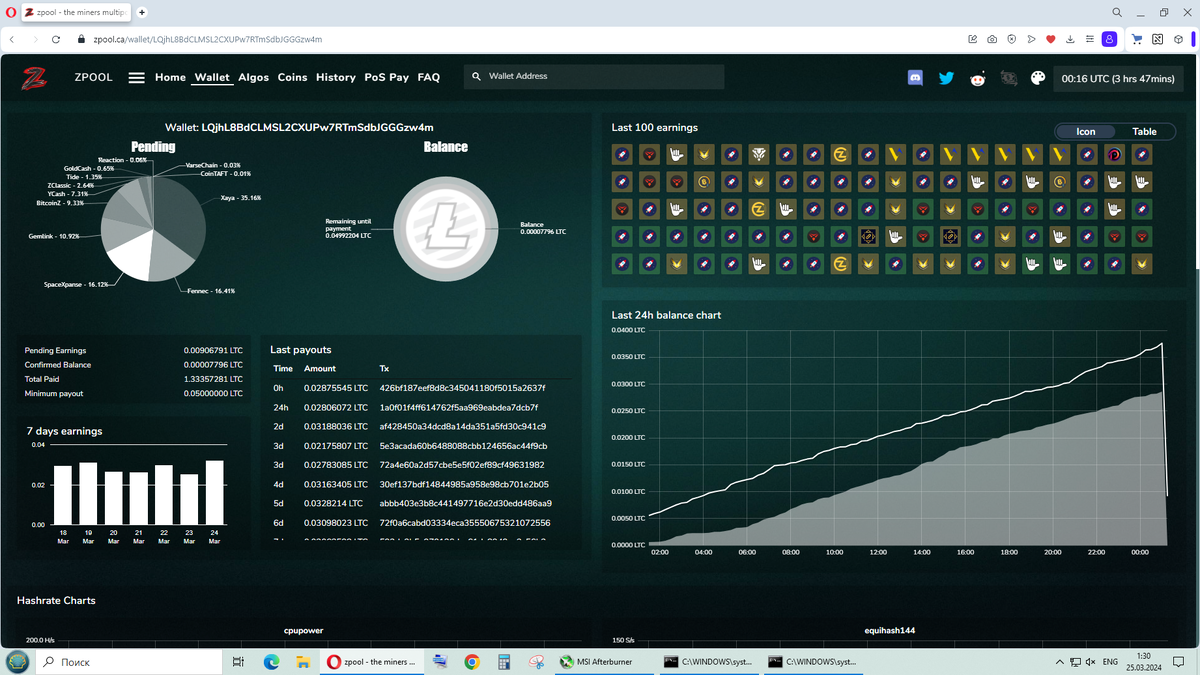Screen dimensions: 1200x675
Task: Open the FAQ menu item
Action: point(428,77)
